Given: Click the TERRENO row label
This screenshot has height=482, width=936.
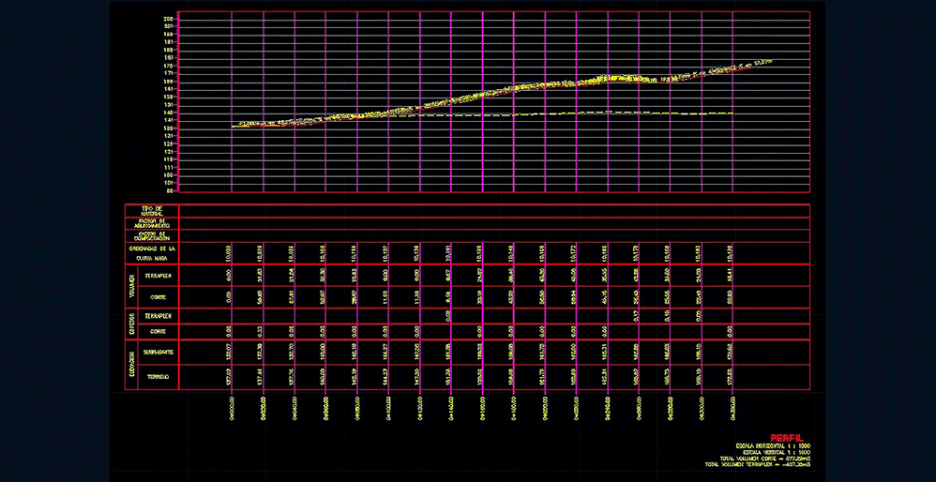Looking at the screenshot, I should (x=158, y=377).
